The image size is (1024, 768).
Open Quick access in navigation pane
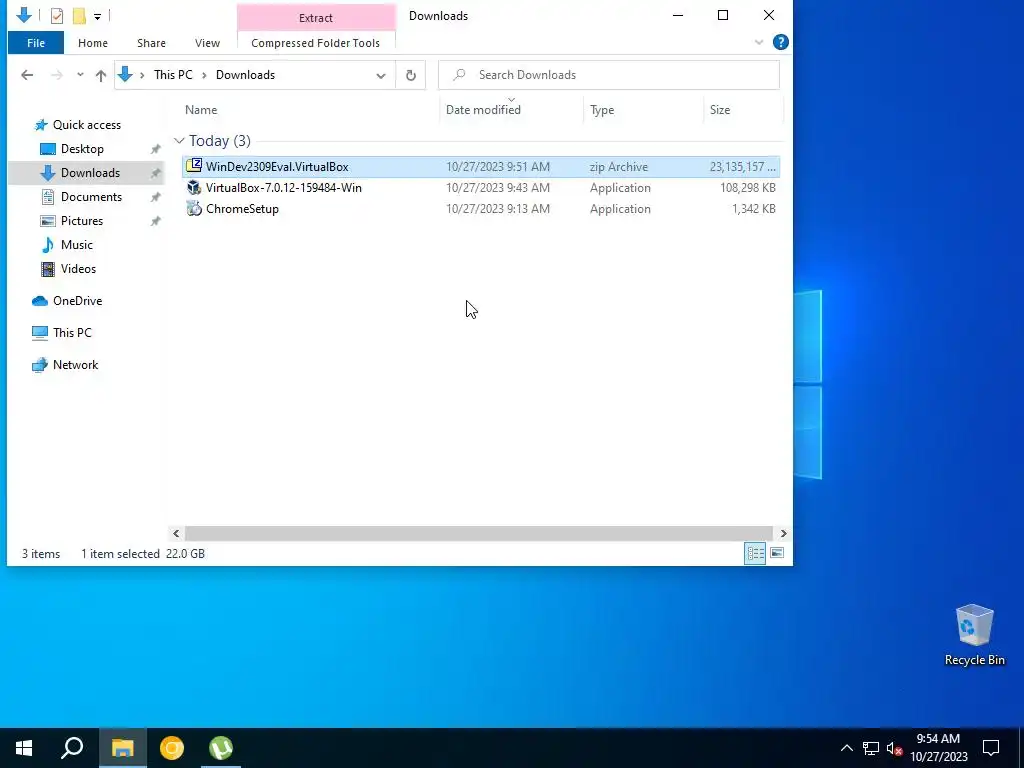click(86, 125)
